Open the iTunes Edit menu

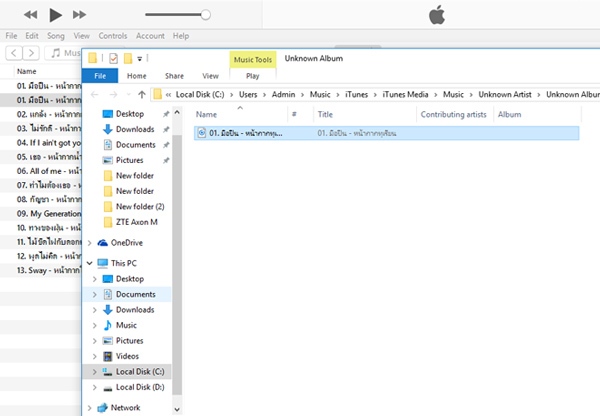[32, 36]
